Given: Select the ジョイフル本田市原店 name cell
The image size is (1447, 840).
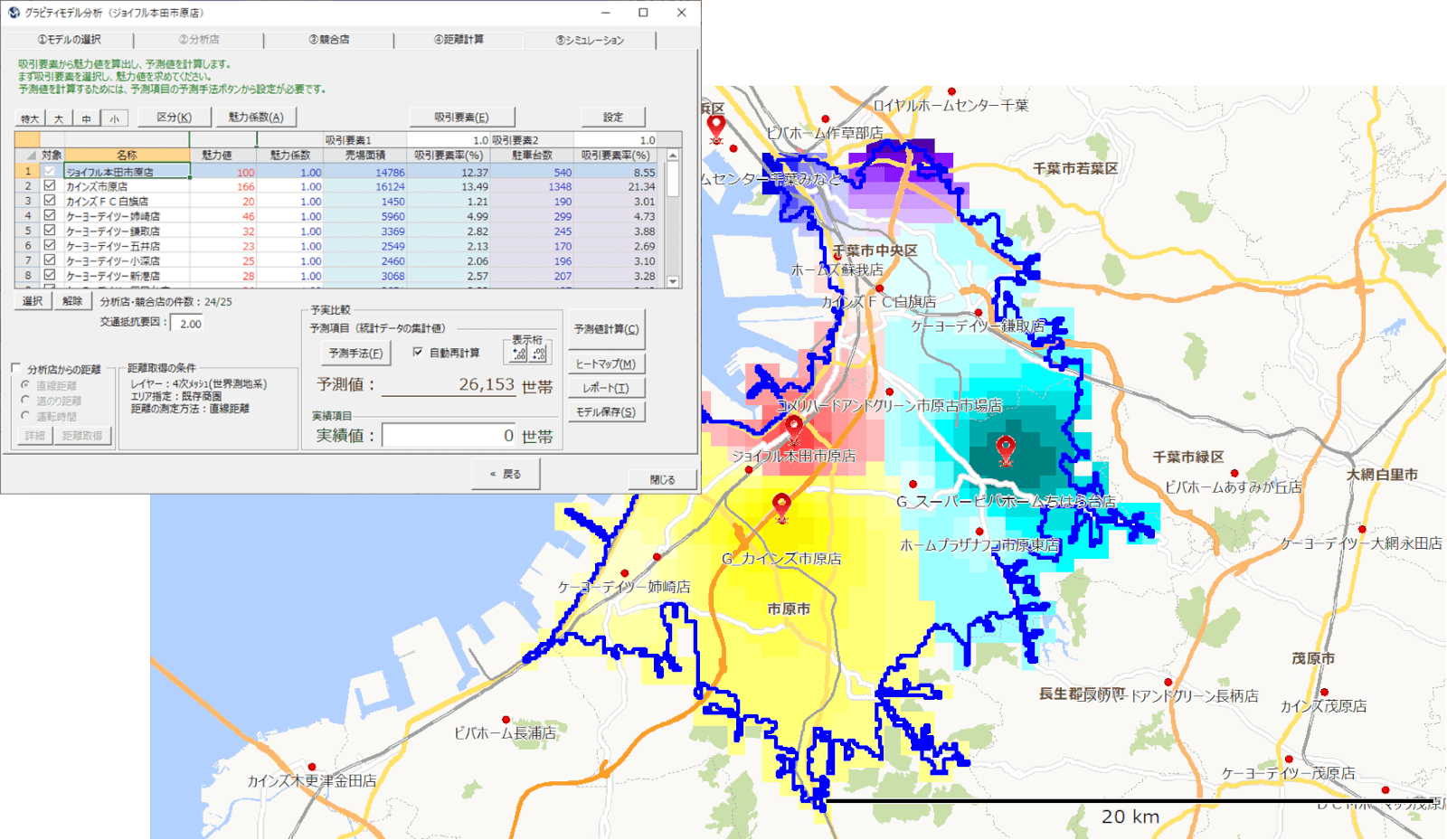Looking at the screenshot, I should 127,171.
